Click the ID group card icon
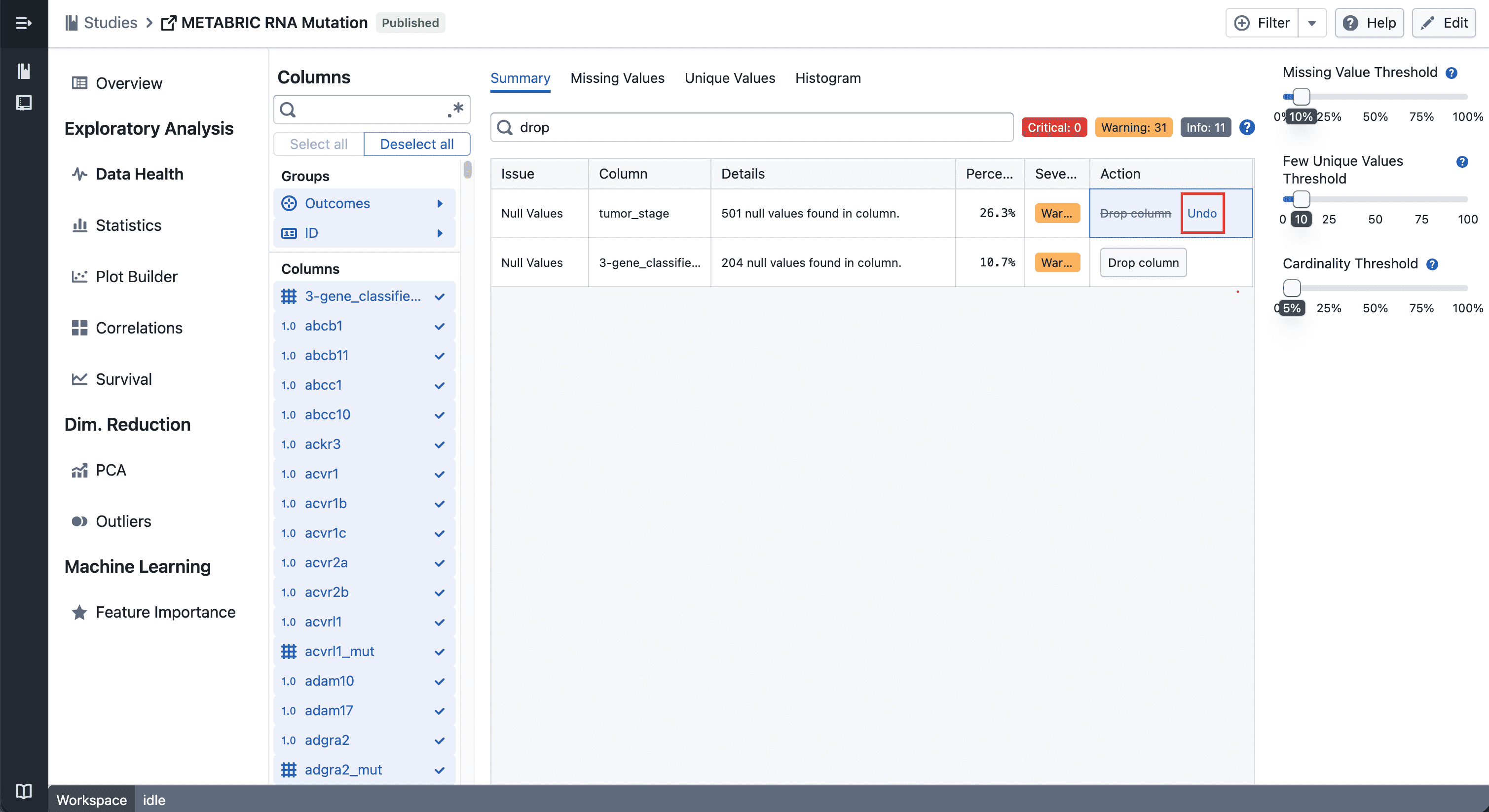This screenshot has height=812, width=1489. [x=289, y=233]
